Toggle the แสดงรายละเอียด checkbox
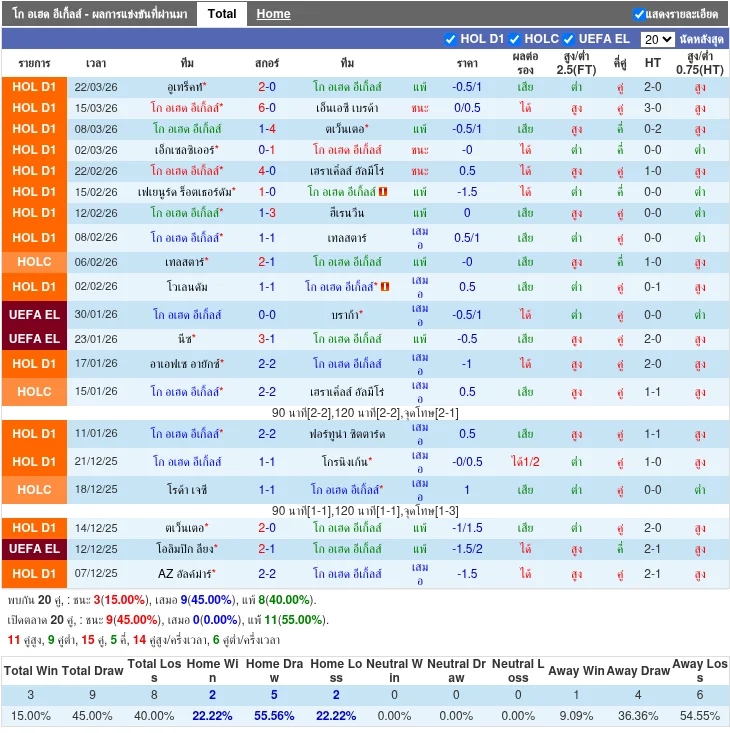The width and height of the screenshot is (730, 733). coord(639,14)
